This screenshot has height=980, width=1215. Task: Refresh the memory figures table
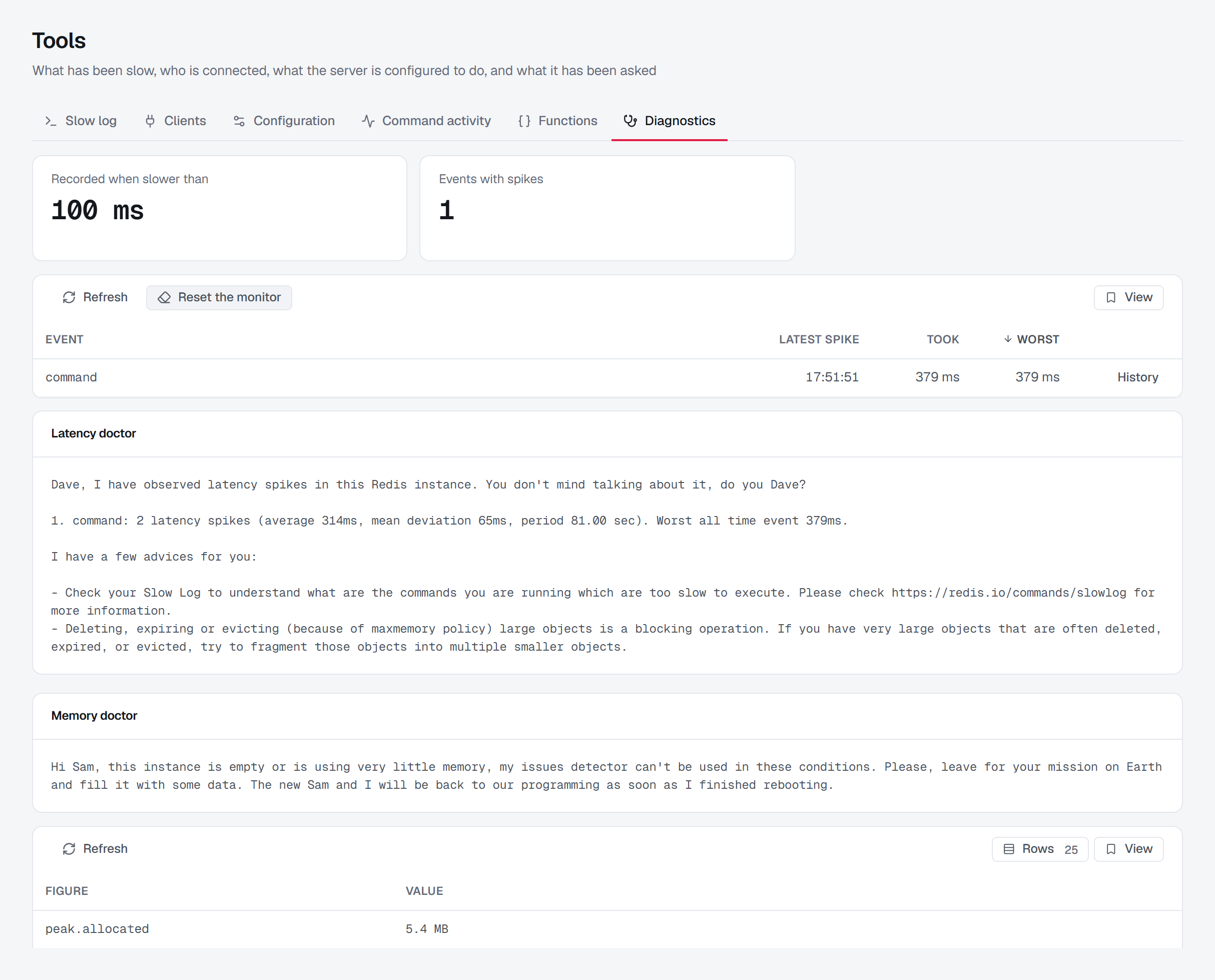tap(95, 849)
